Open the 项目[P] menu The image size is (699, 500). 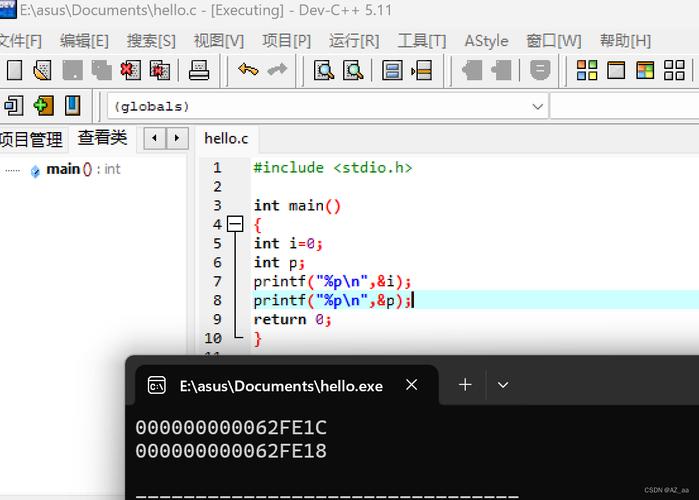[286, 41]
